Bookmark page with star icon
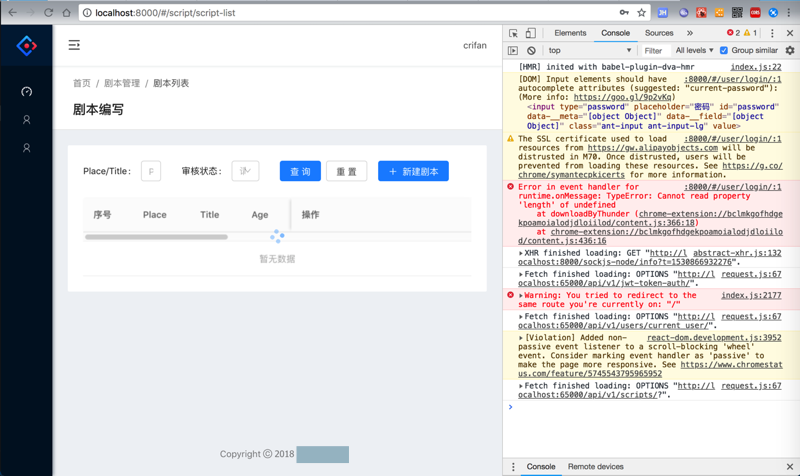This screenshot has height=476, width=800. (641, 13)
